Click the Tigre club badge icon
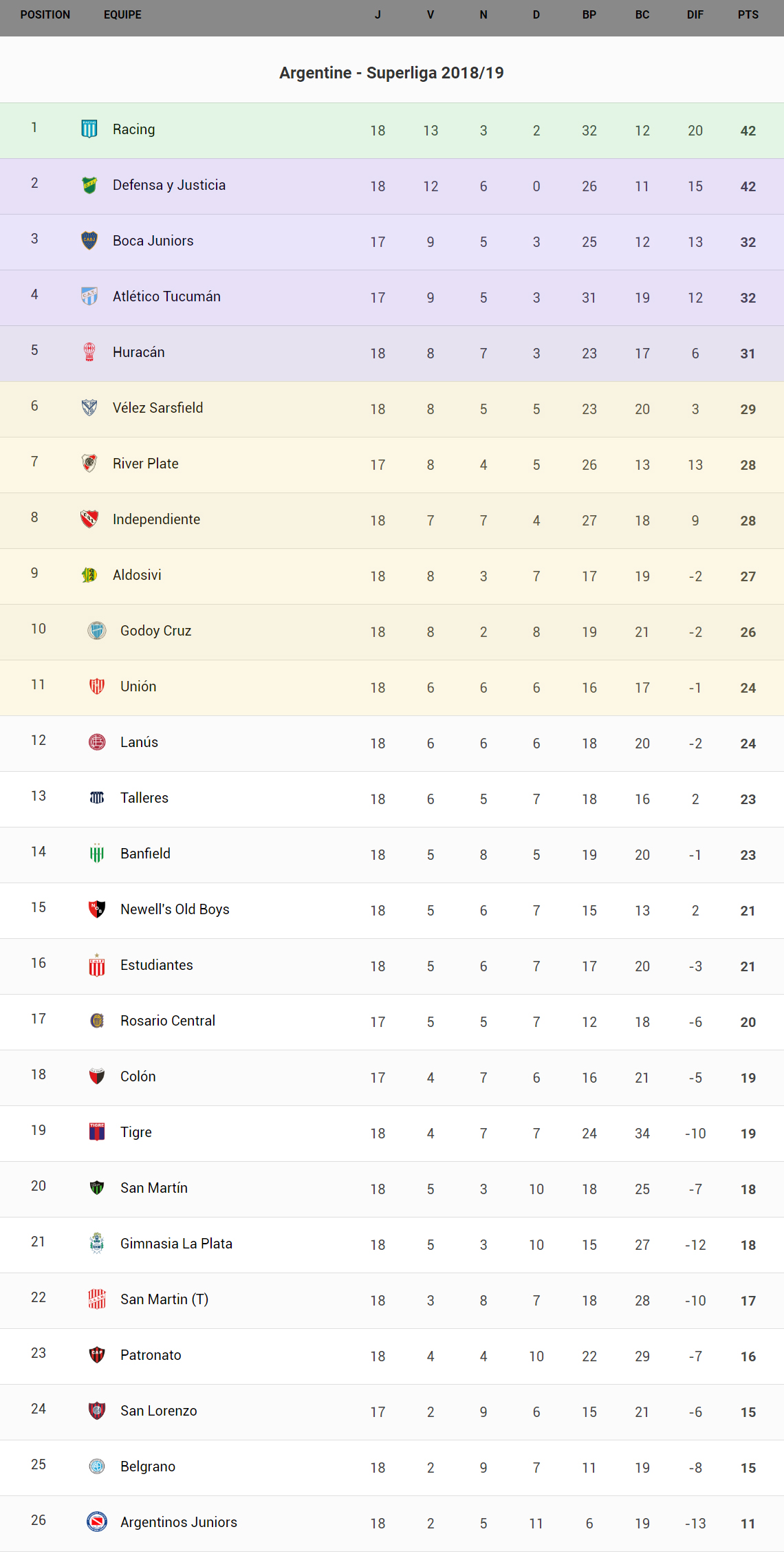Screen dimensions: 784x1558 pos(97,1132)
